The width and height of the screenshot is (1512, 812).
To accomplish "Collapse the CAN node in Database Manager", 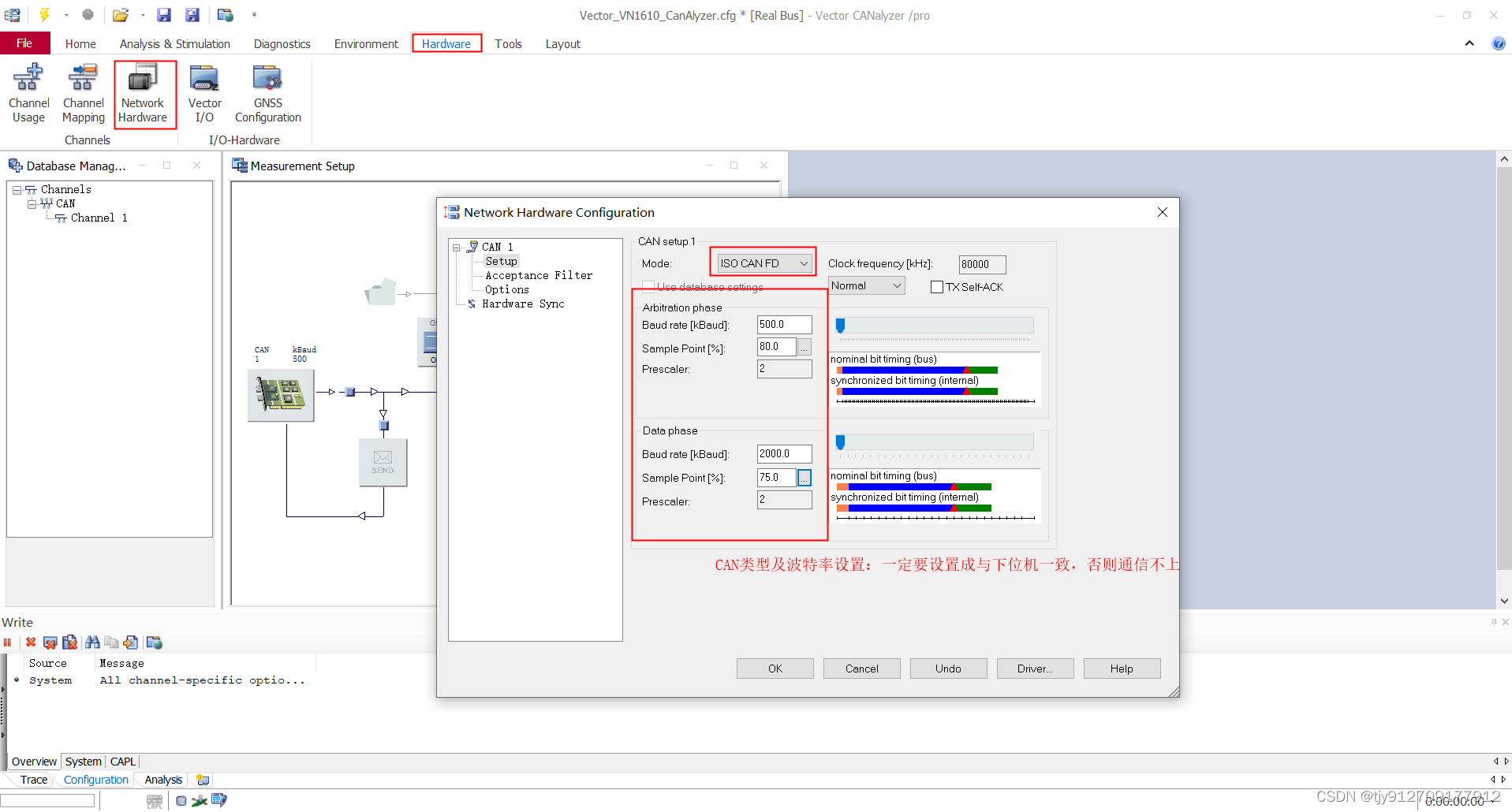I will pos(32,204).
